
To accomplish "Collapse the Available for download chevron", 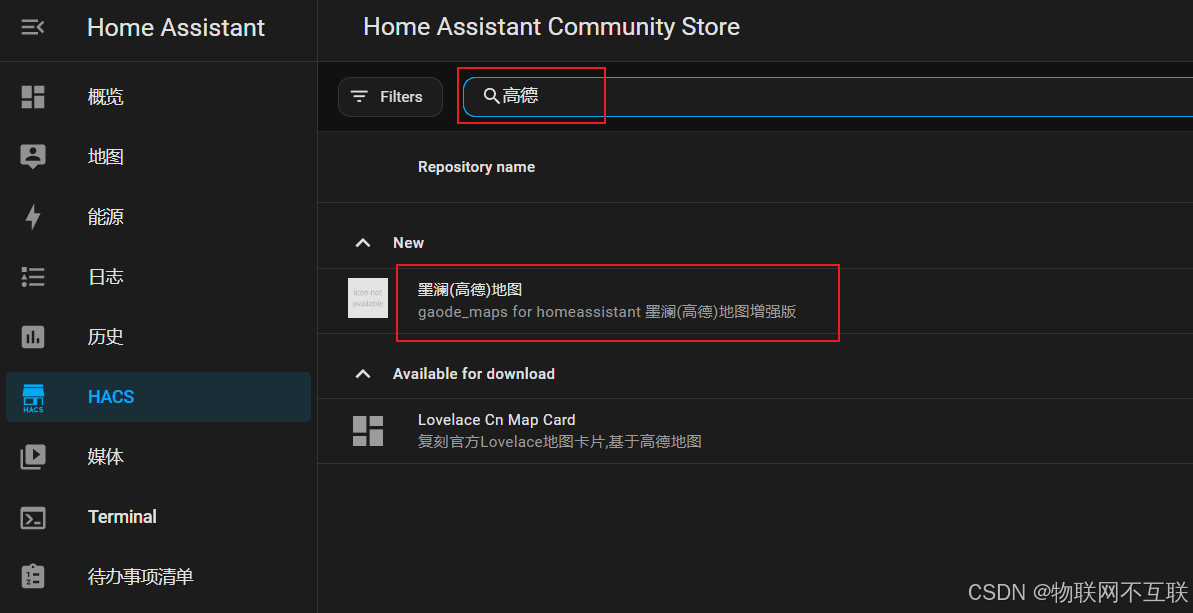I will tap(364, 373).
